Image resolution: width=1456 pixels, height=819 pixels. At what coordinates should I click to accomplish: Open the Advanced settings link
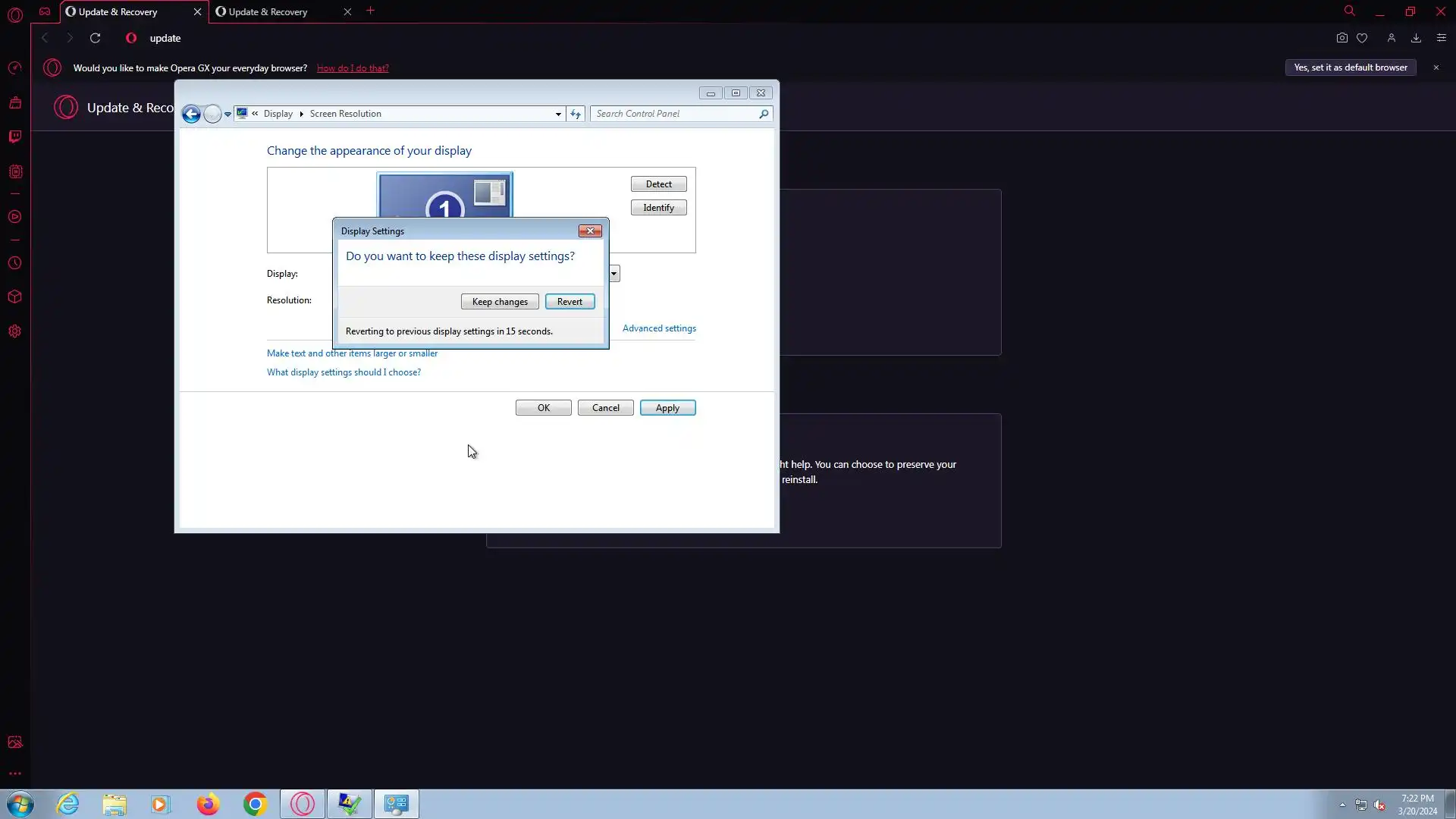[658, 328]
